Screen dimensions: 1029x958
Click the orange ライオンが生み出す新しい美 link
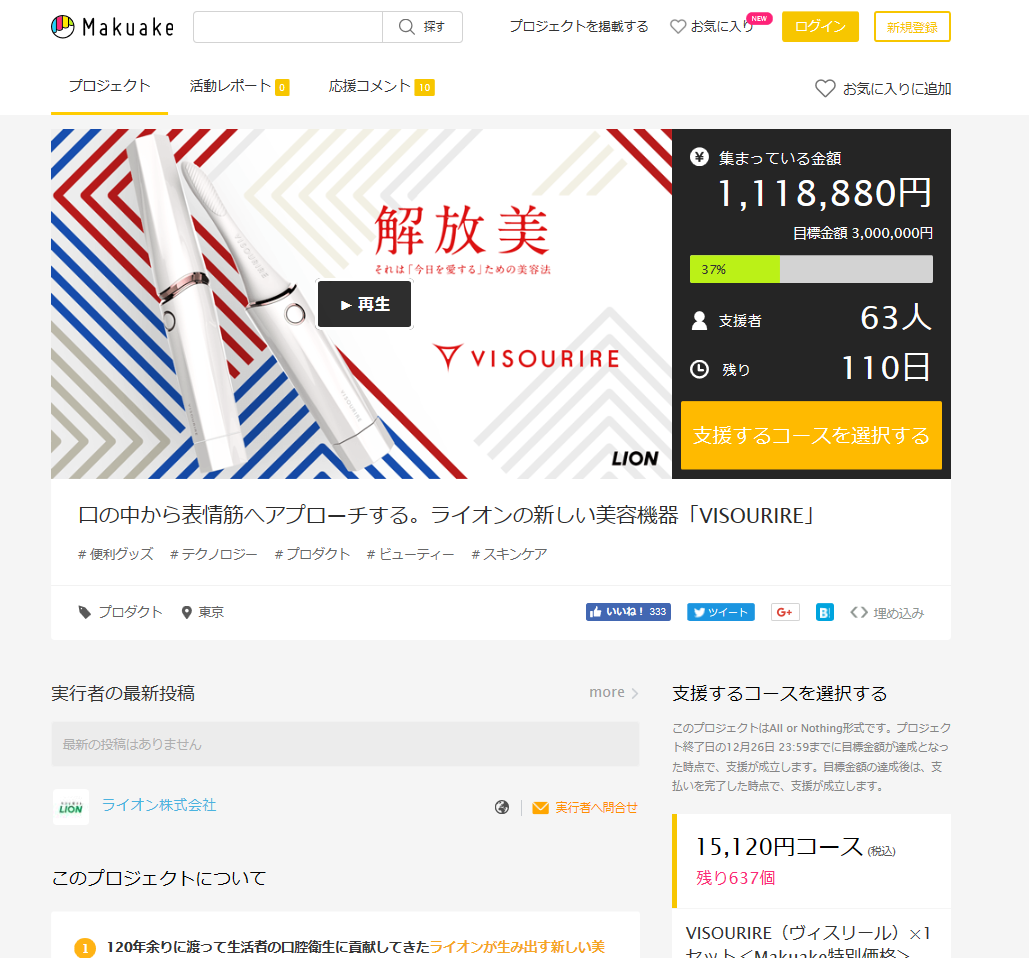(517, 946)
